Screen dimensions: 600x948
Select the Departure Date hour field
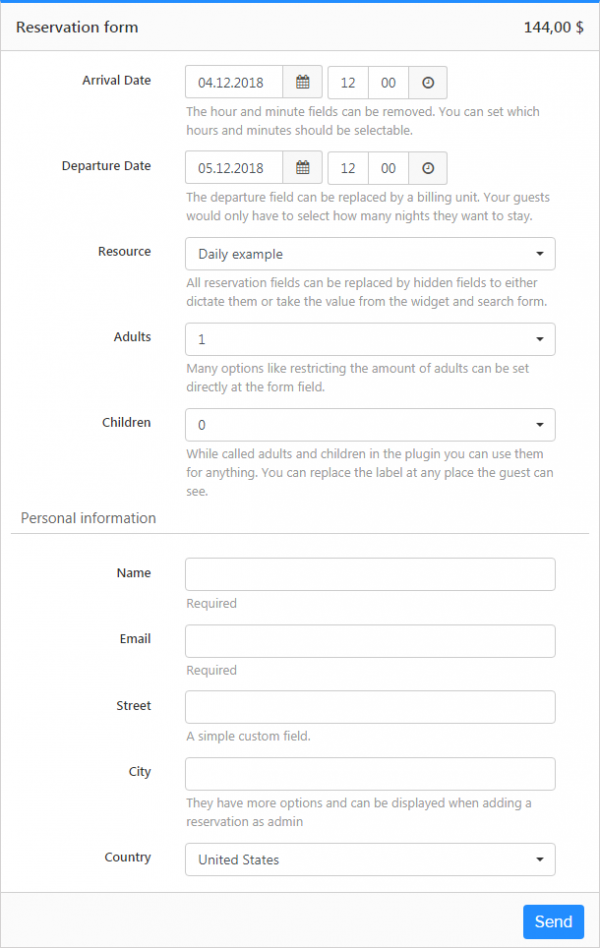[x=348, y=167]
